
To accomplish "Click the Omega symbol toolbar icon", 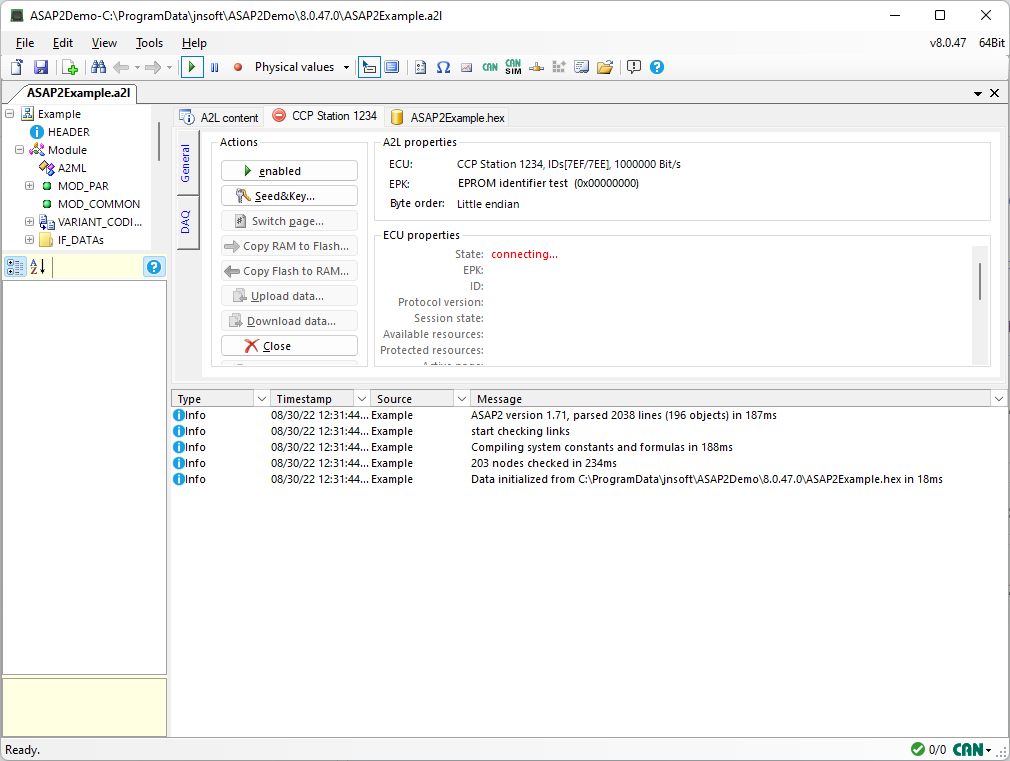I will click(443, 67).
